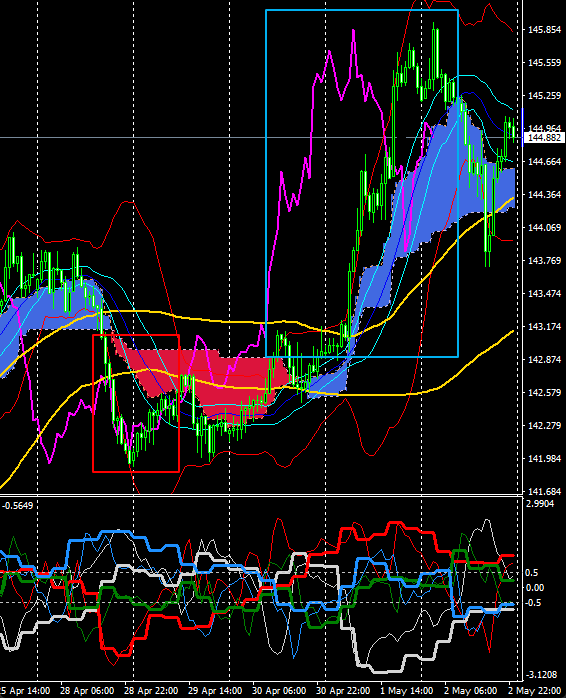Click the 0.00 indicator level label
The height and width of the screenshot is (698, 566).
pyautogui.click(x=535, y=588)
